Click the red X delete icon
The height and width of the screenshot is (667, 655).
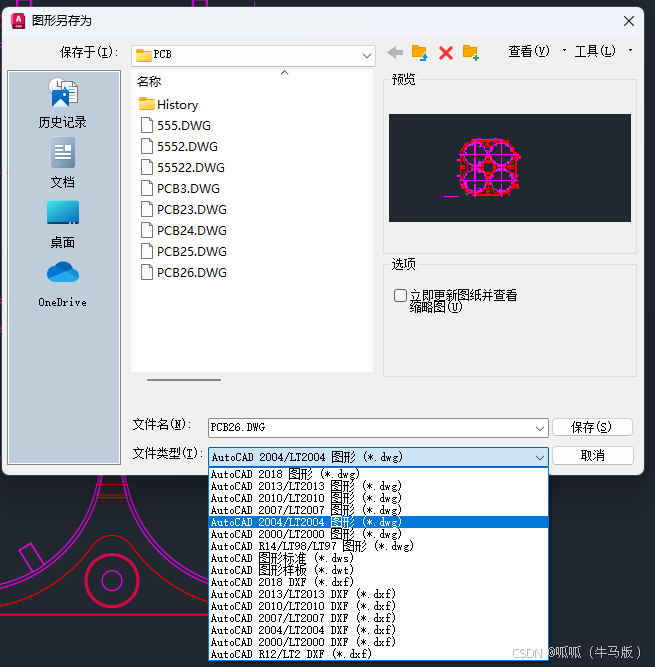pos(446,53)
